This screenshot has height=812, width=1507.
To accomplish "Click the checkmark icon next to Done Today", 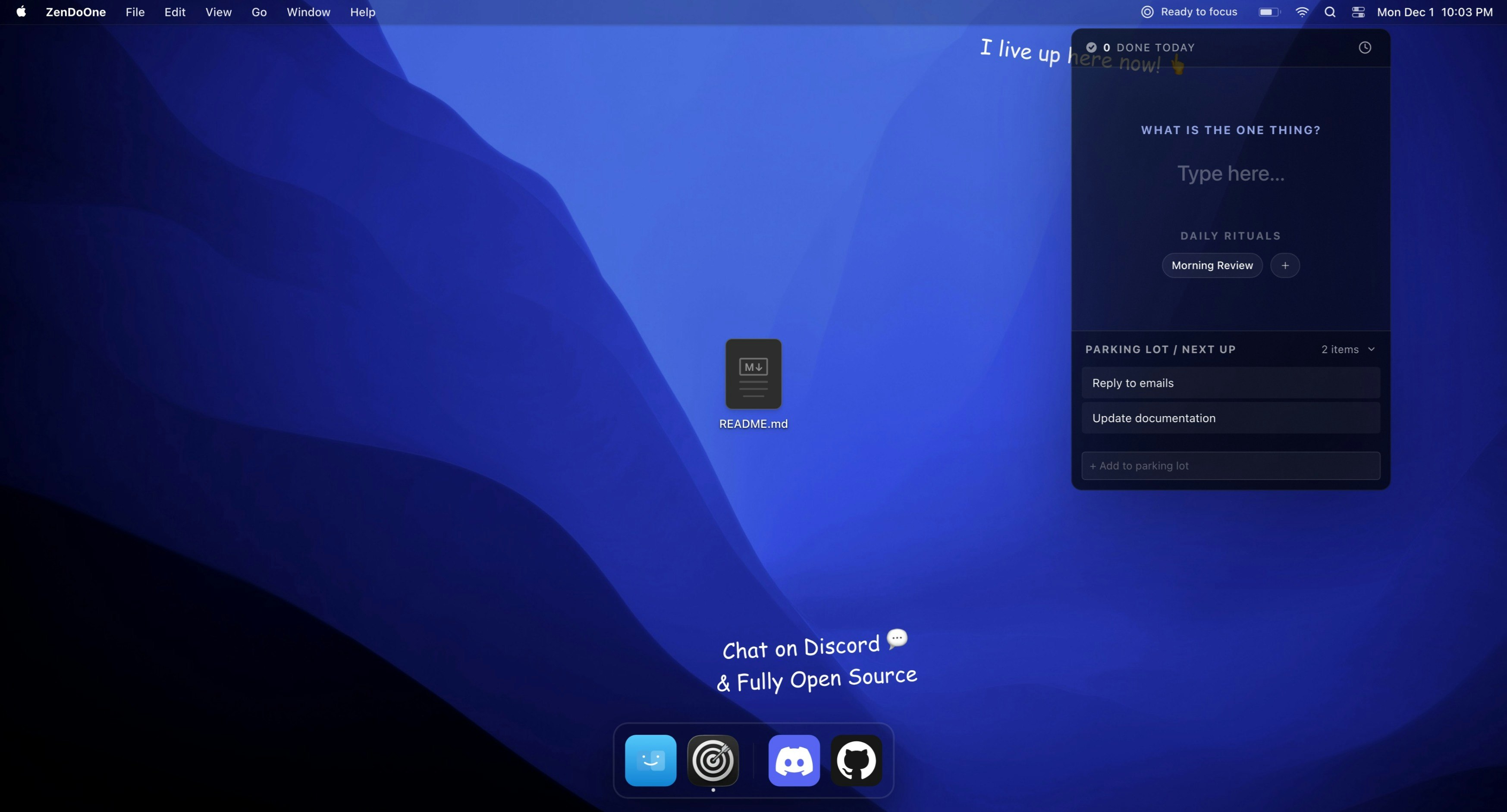I will tap(1092, 47).
